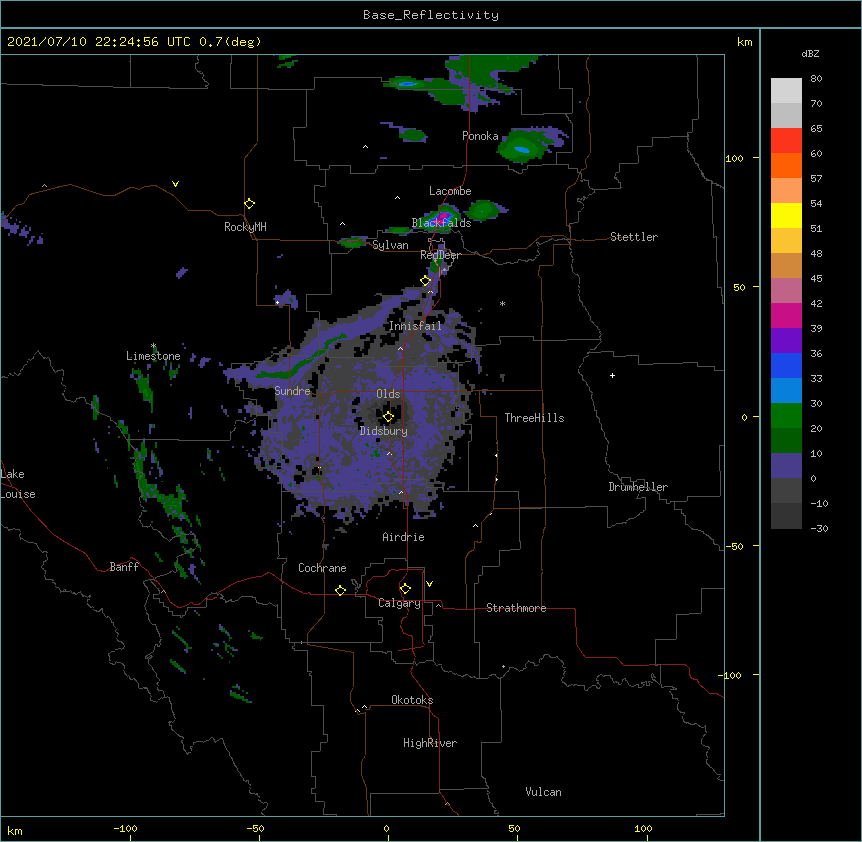Choose the bright green 20-30 dBZ legend swatch

[786, 416]
